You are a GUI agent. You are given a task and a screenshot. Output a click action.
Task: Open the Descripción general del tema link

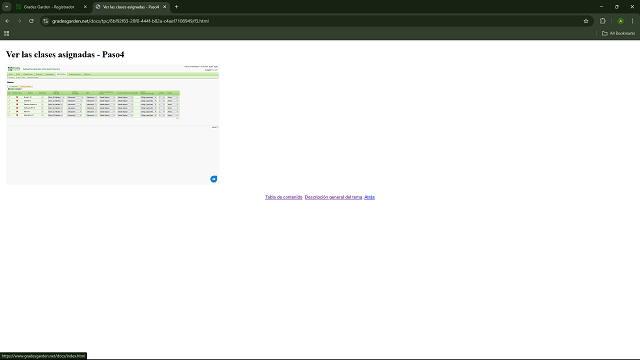point(333,197)
